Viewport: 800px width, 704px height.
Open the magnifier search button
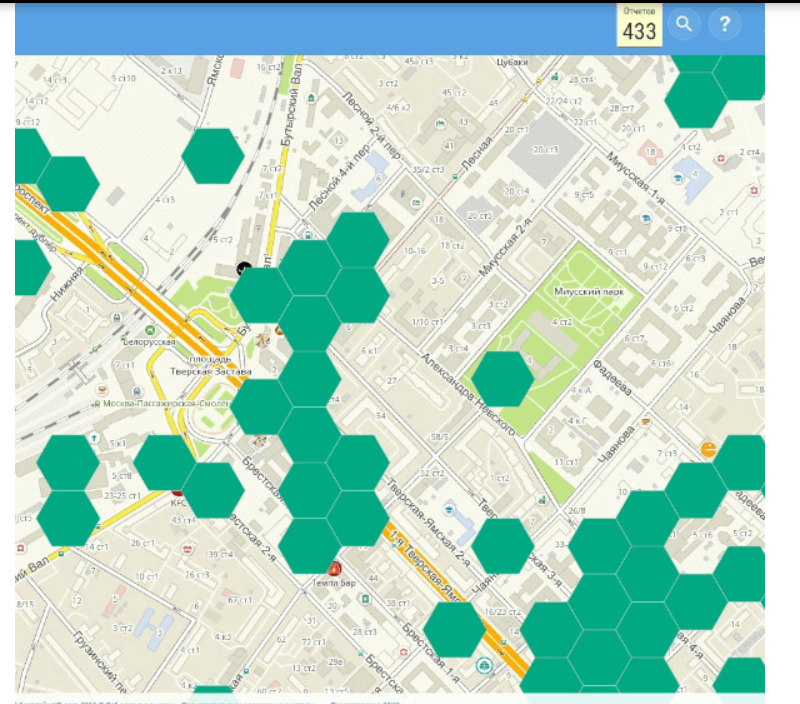684,24
